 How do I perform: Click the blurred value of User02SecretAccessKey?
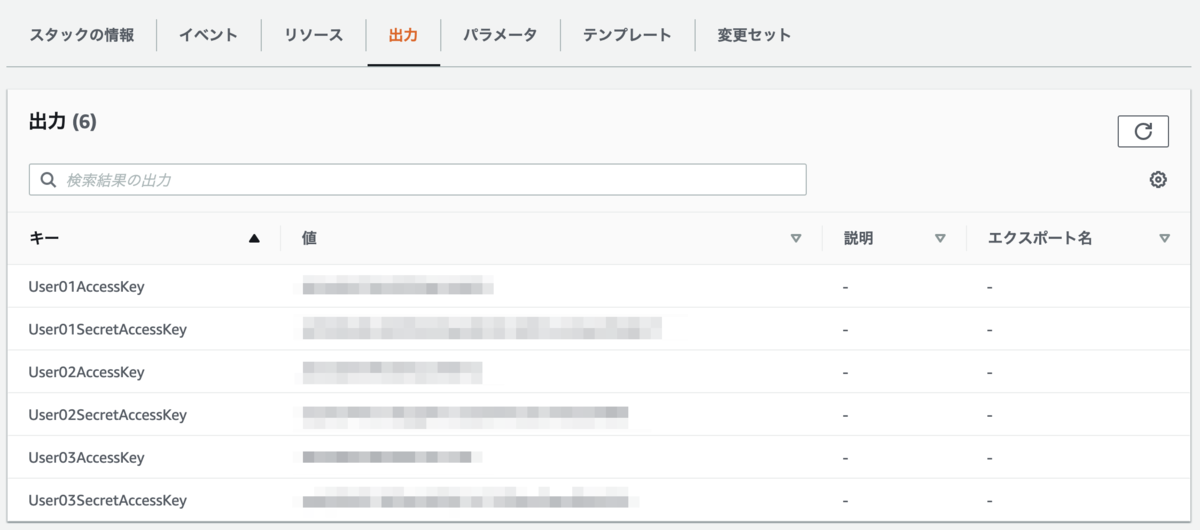coord(466,415)
